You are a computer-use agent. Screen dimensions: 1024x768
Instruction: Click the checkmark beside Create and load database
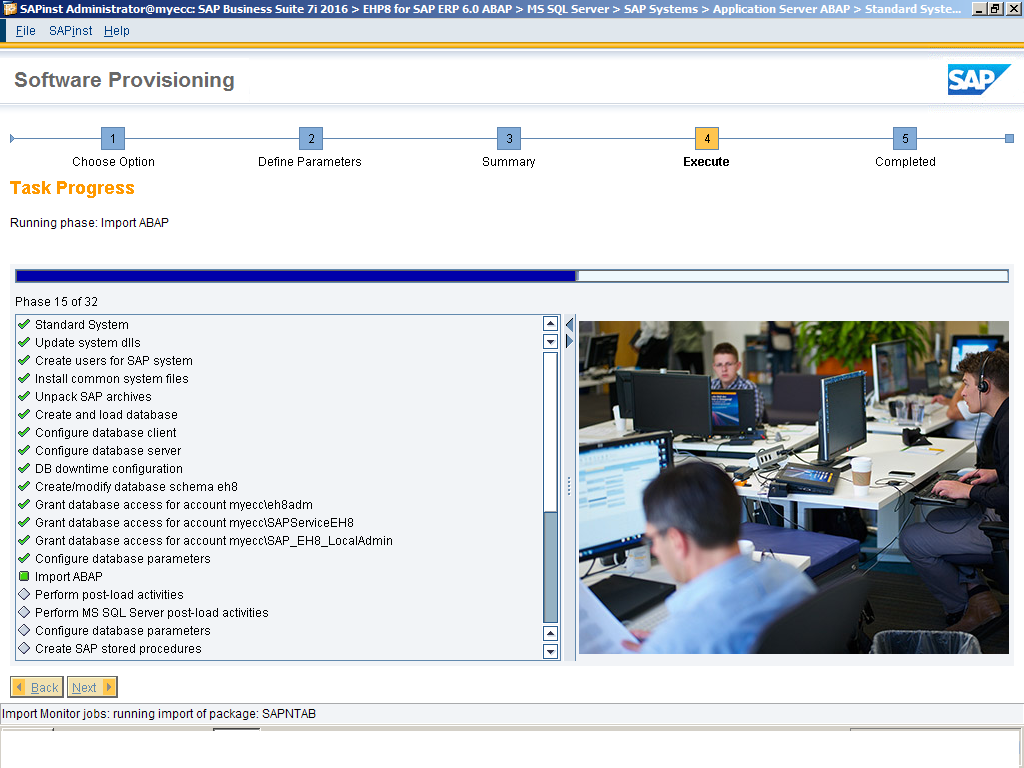pos(24,414)
